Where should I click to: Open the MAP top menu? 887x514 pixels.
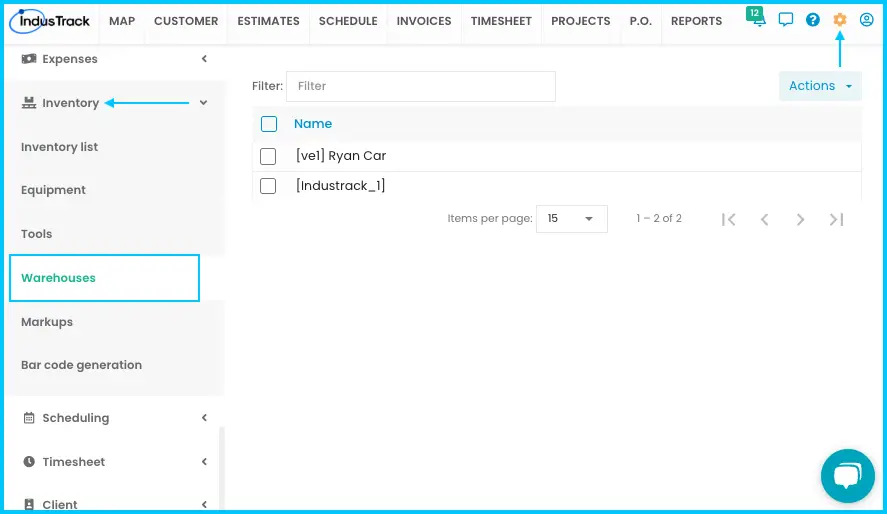click(x=122, y=21)
